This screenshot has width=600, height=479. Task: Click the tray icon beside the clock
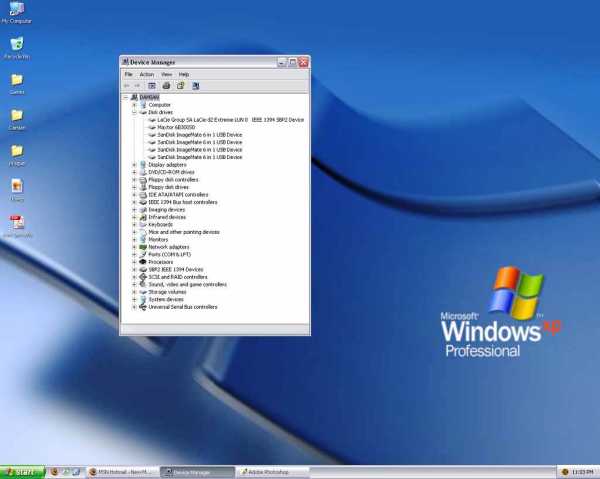[x=565, y=472]
